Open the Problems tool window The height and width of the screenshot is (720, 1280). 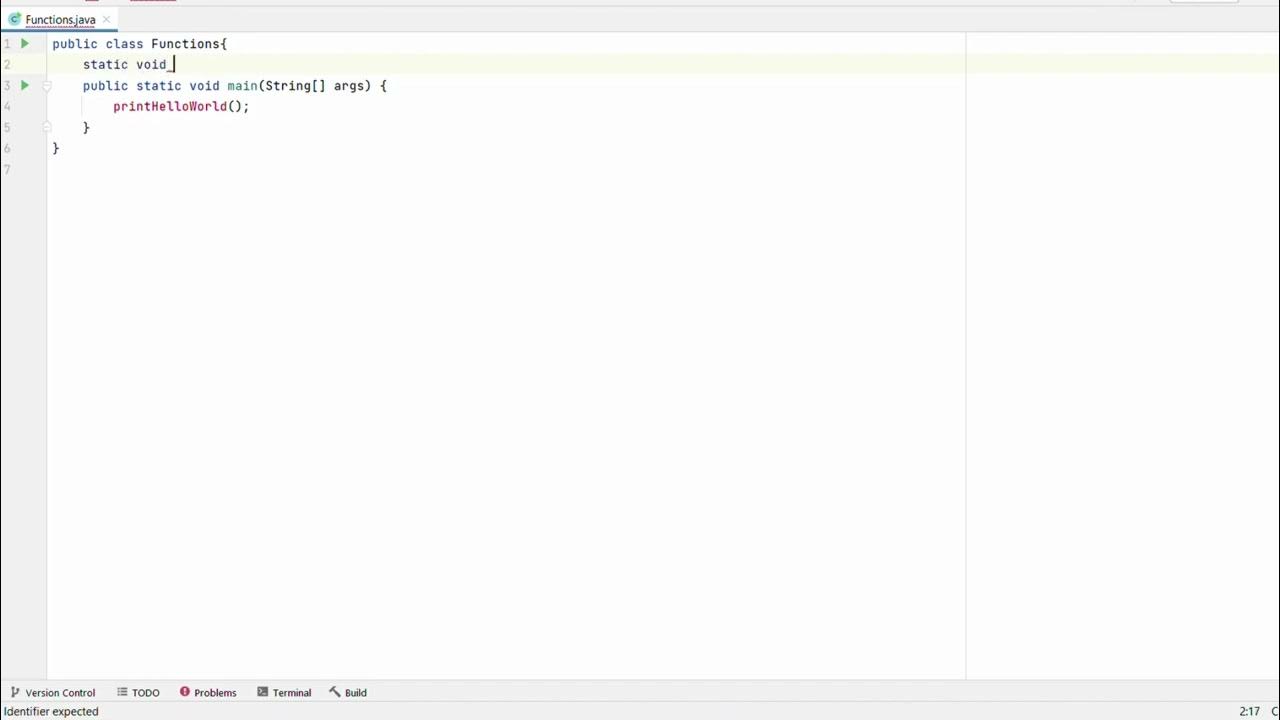(208, 692)
